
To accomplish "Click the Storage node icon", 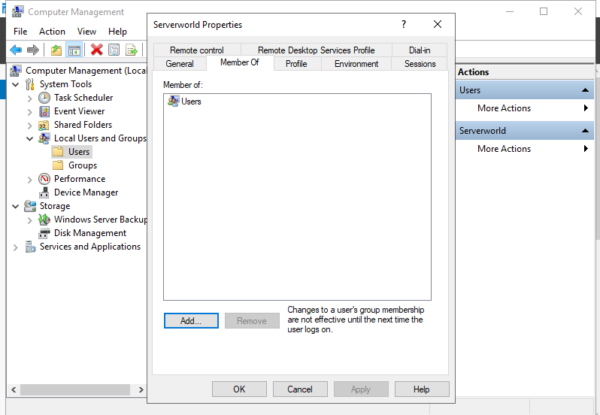I will 30,206.
